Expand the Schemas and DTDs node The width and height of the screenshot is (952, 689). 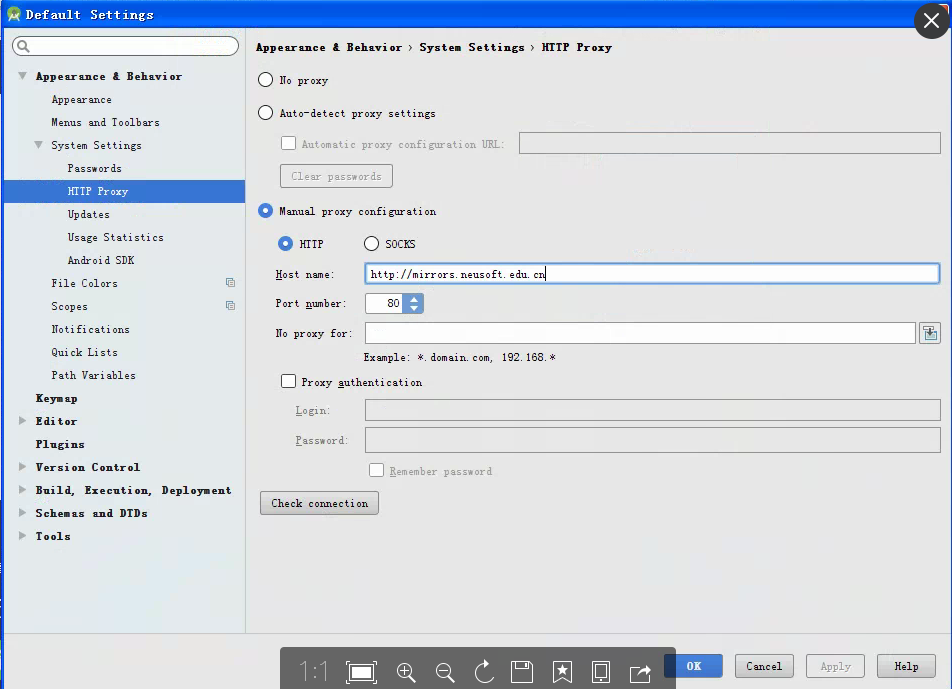[x=22, y=513]
